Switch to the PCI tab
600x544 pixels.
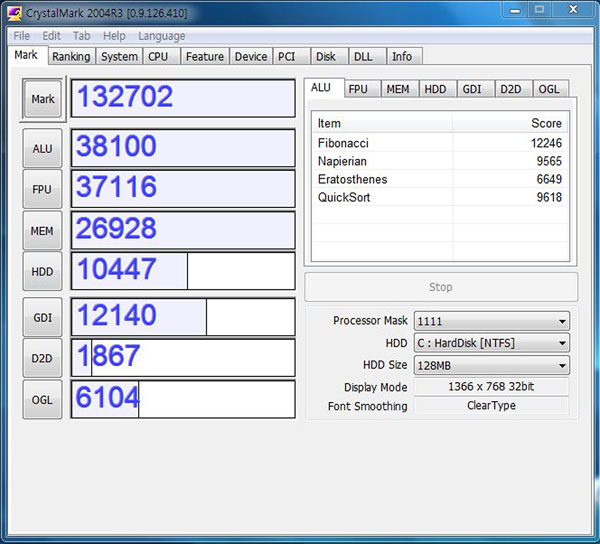(x=292, y=57)
